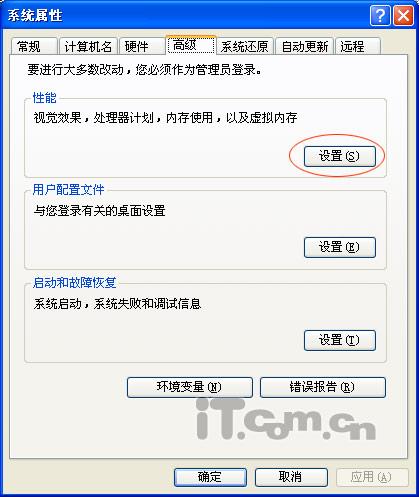
Task: Select the 硬件 tab
Action: point(142,46)
